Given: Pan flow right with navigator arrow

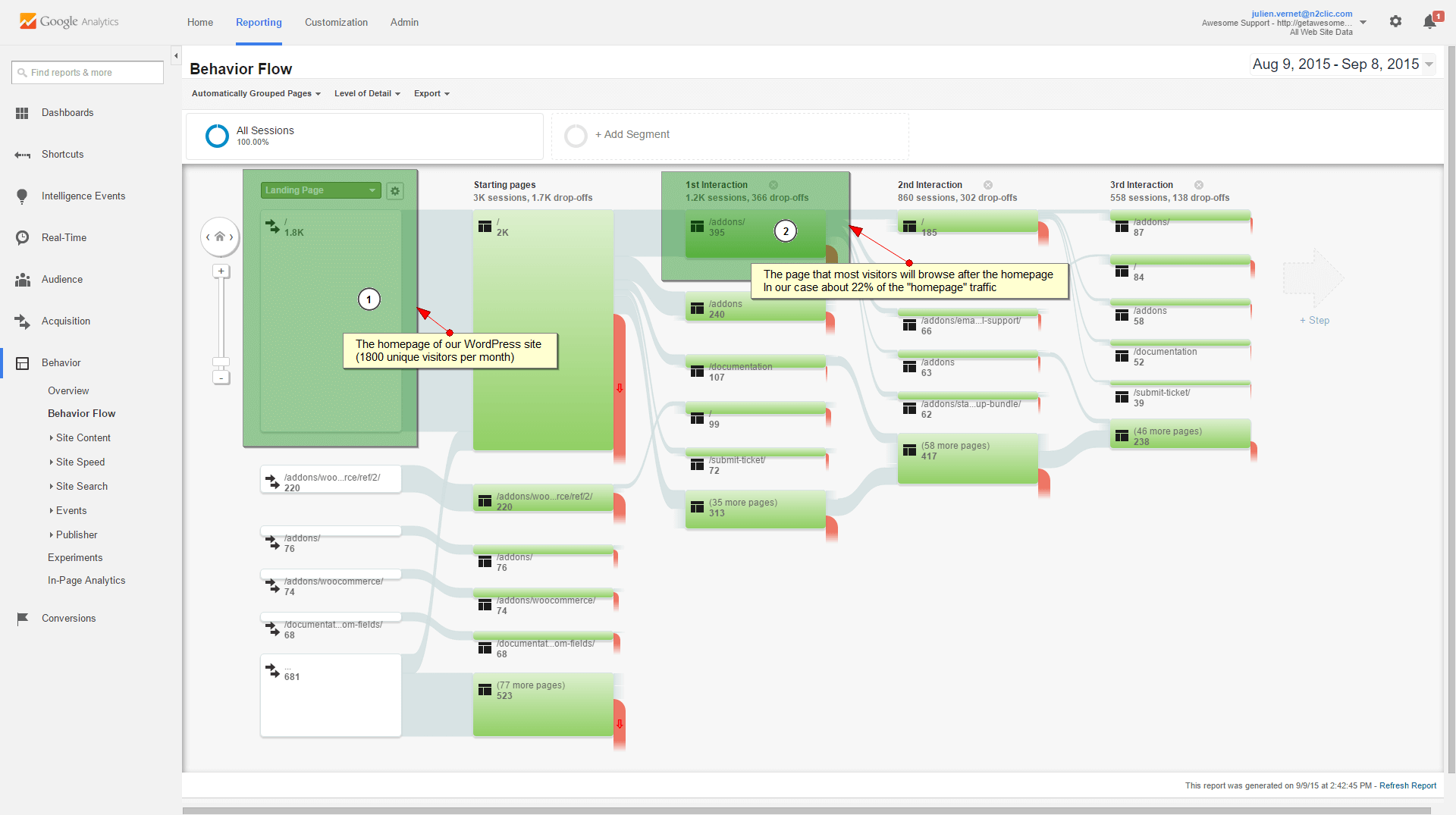Looking at the screenshot, I should coord(232,237).
